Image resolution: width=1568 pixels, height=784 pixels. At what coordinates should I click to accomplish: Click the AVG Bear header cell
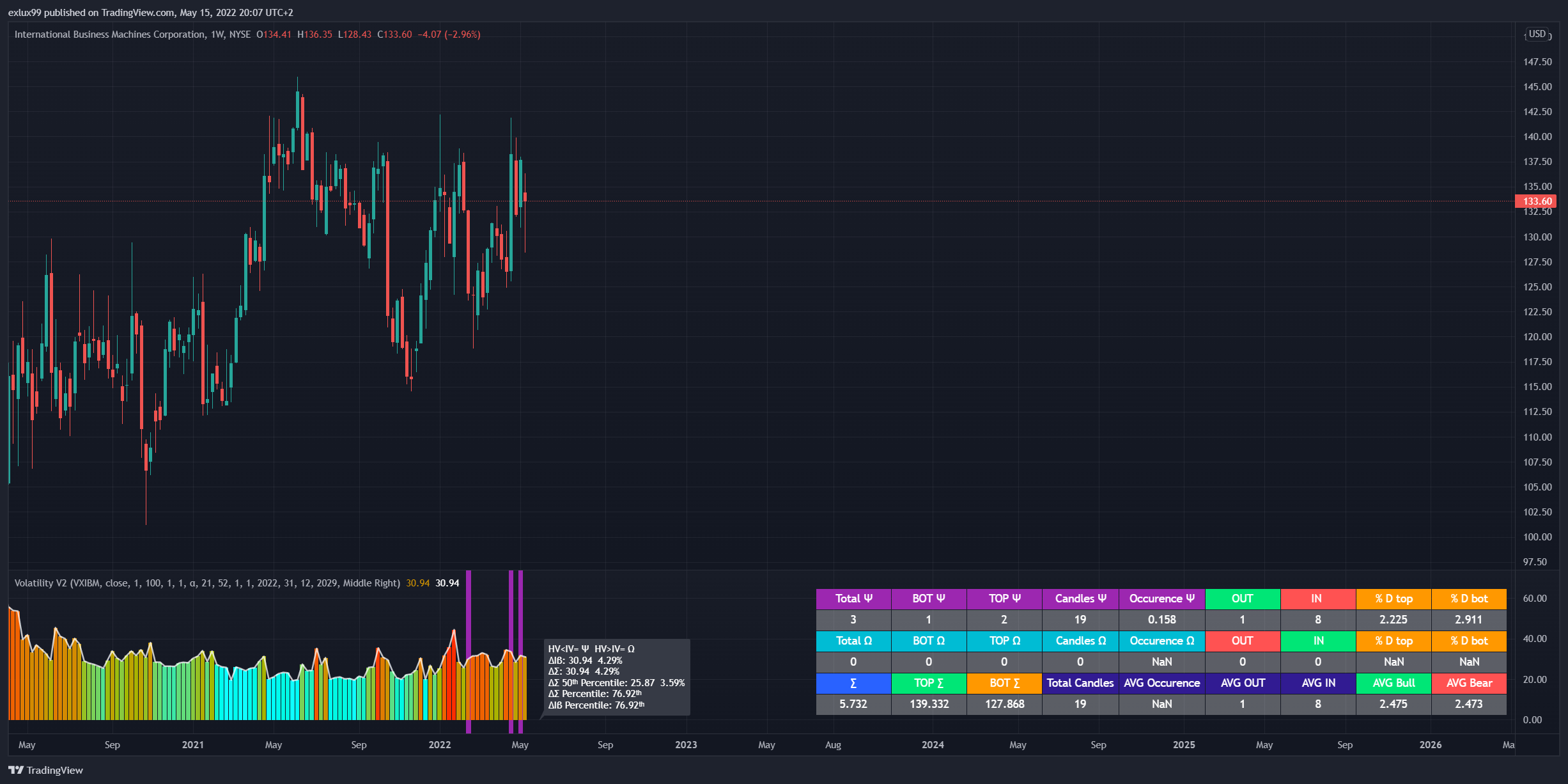[1469, 684]
